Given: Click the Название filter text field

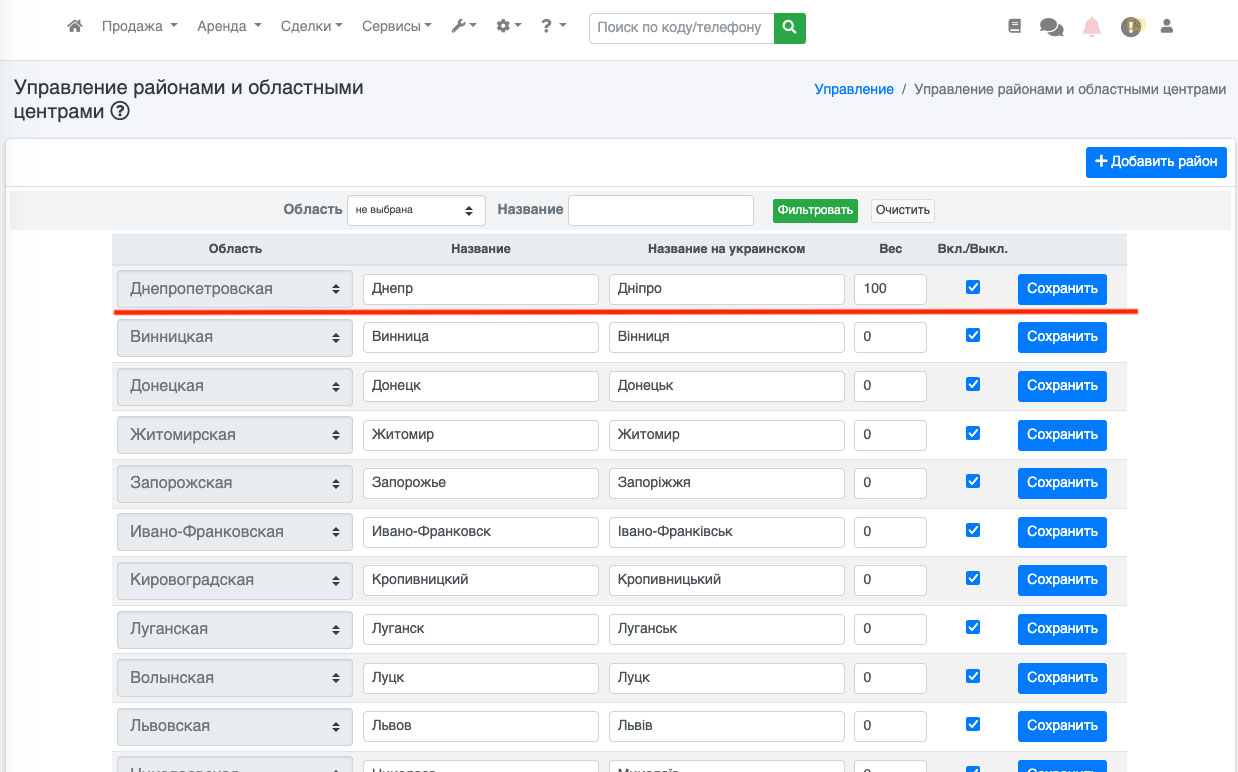Looking at the screenshot, I should pos(660,210).
